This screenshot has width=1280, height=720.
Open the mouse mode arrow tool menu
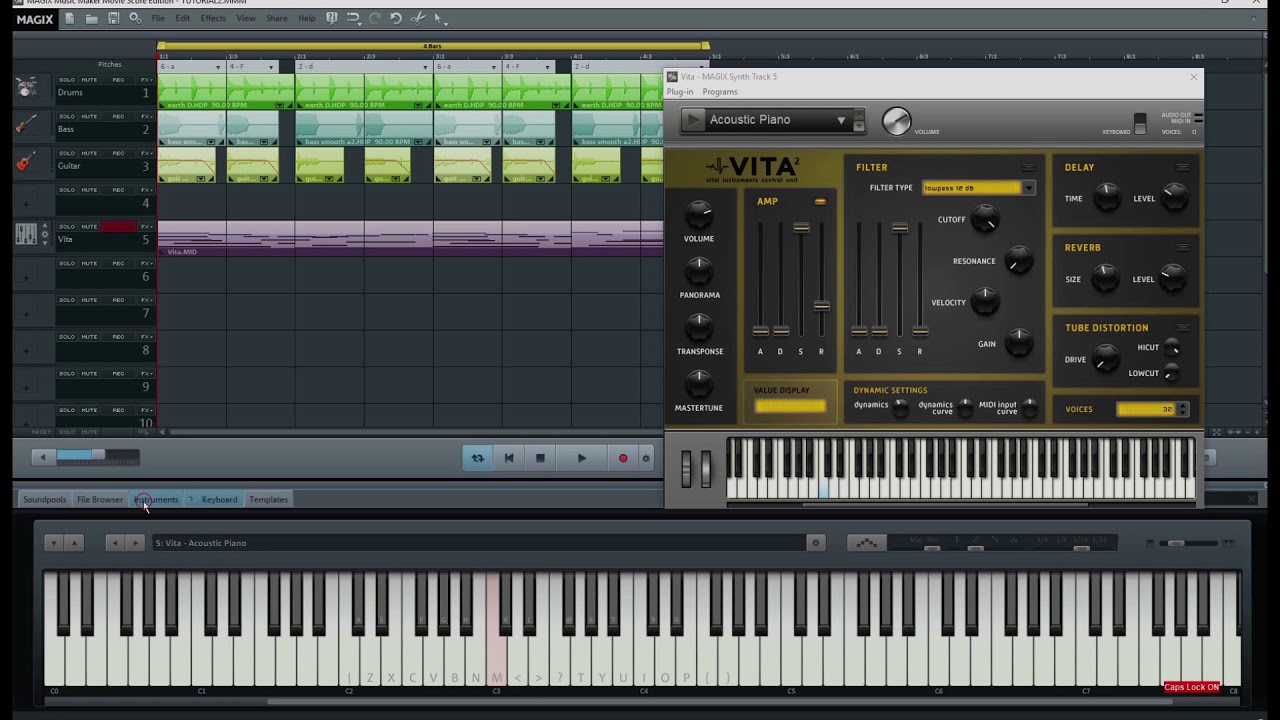pos(439,18)
